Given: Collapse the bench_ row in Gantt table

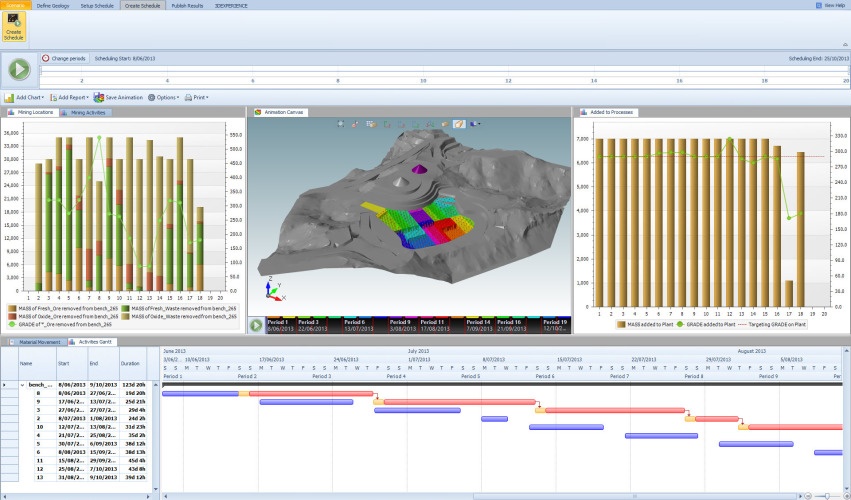Looking at the screenshot, I should point(22,385).
